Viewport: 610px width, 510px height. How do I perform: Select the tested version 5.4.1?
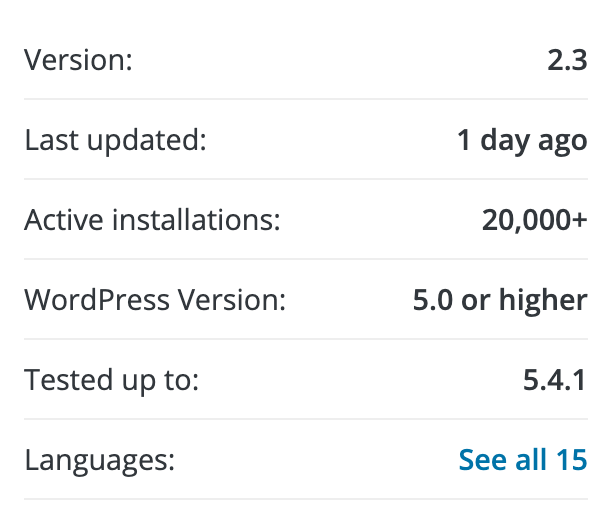pos(552,380)
